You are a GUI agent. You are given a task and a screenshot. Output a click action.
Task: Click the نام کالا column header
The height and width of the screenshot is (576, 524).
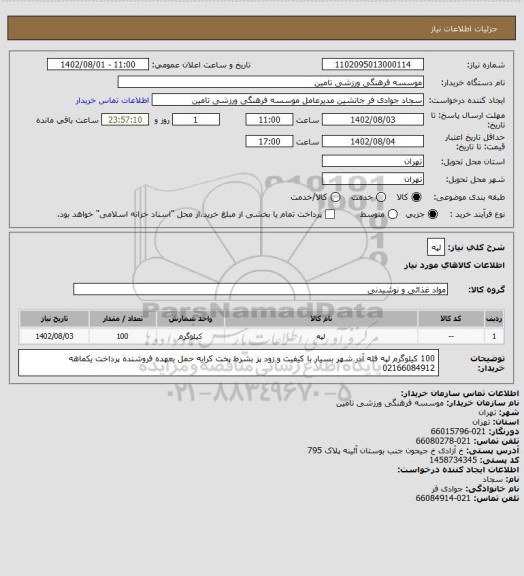click(321, 318)
